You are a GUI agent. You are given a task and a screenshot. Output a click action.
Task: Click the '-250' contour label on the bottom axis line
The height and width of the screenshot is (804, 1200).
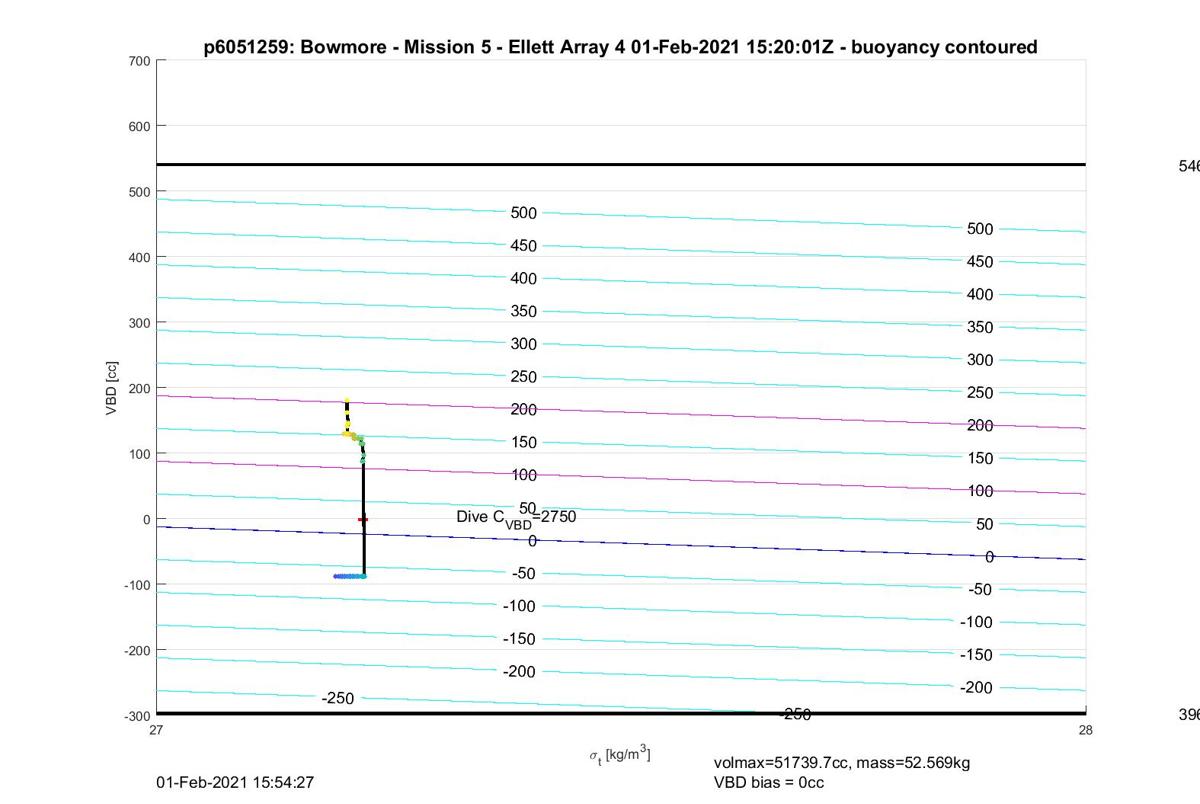tap(795, 714)
